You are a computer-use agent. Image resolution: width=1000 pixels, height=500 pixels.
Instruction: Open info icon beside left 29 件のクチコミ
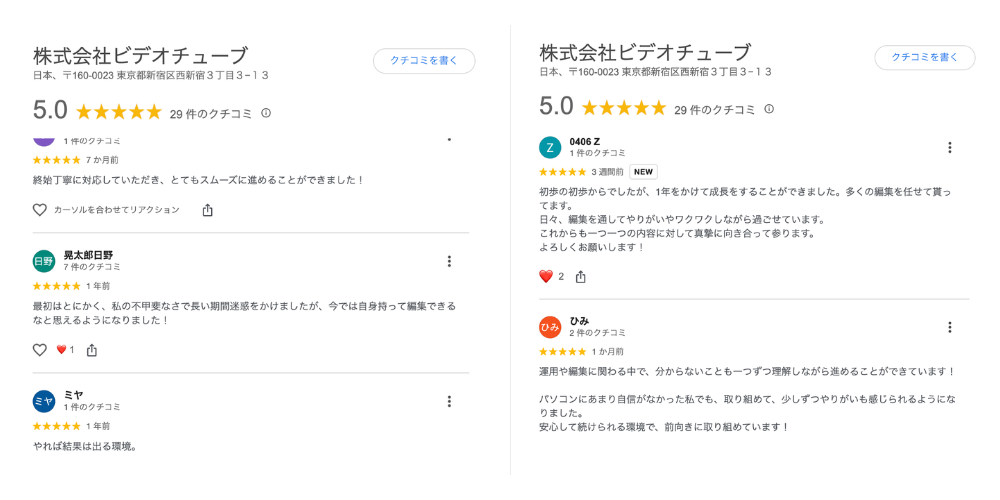267,113
